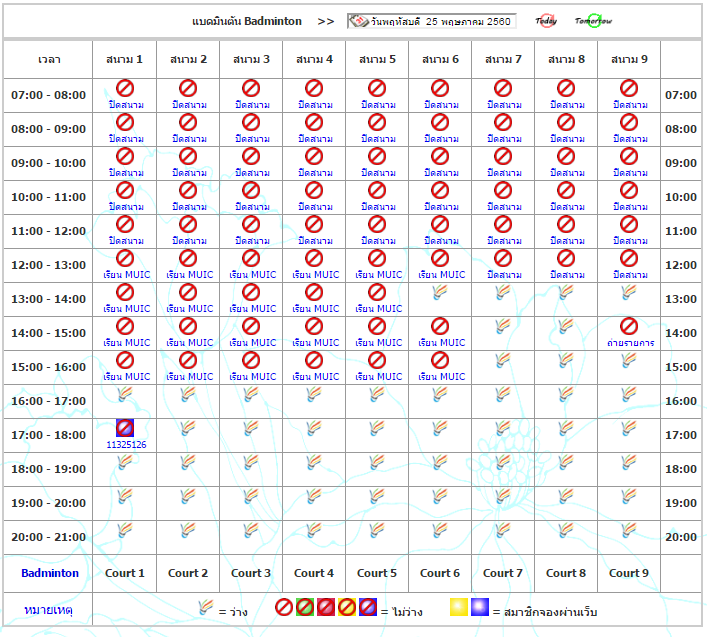714x637 pixels.
Task: Click the green no-entry legend icon
Action: [x=305, y=607]
